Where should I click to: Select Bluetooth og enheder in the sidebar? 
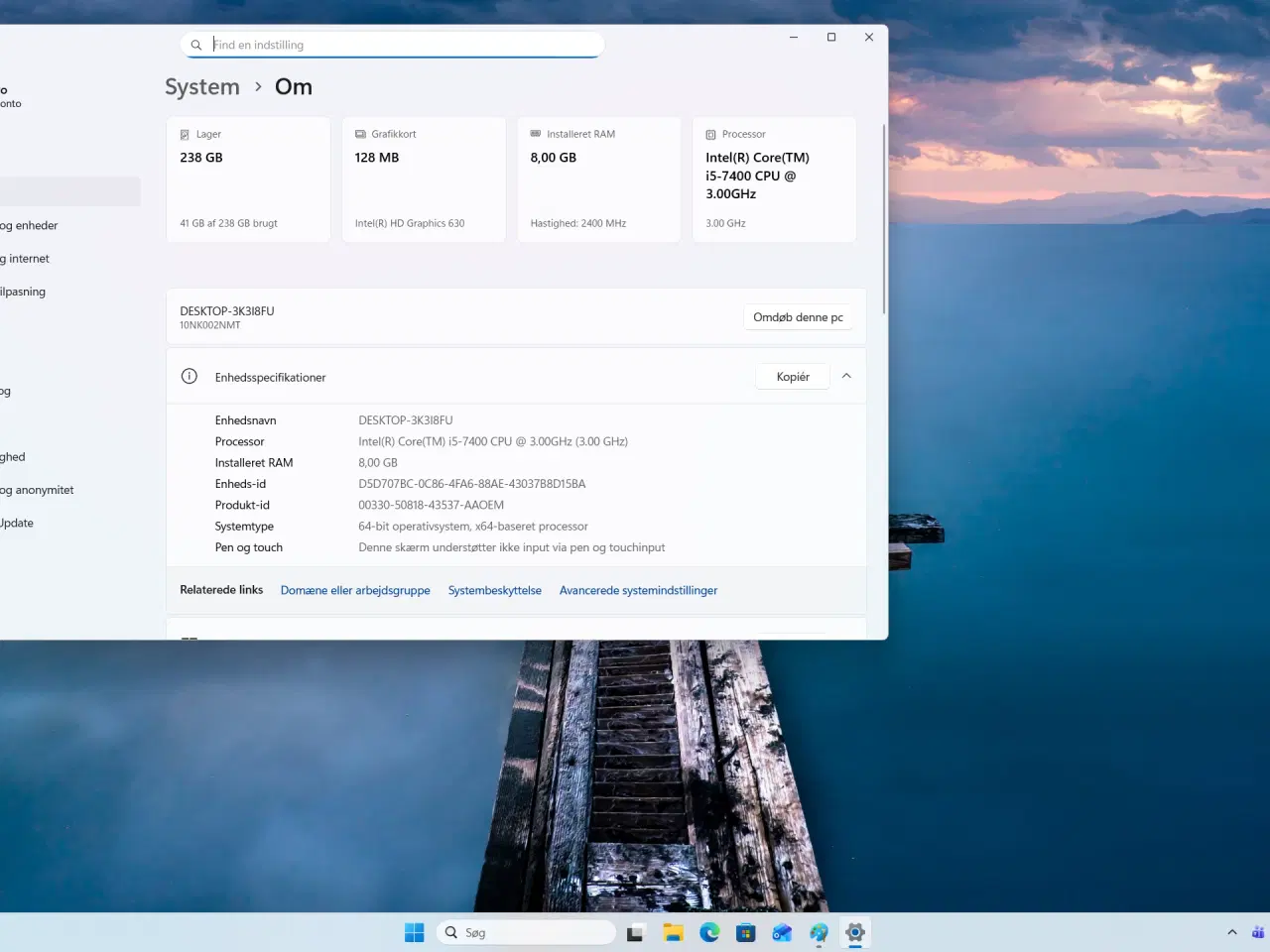31,225
